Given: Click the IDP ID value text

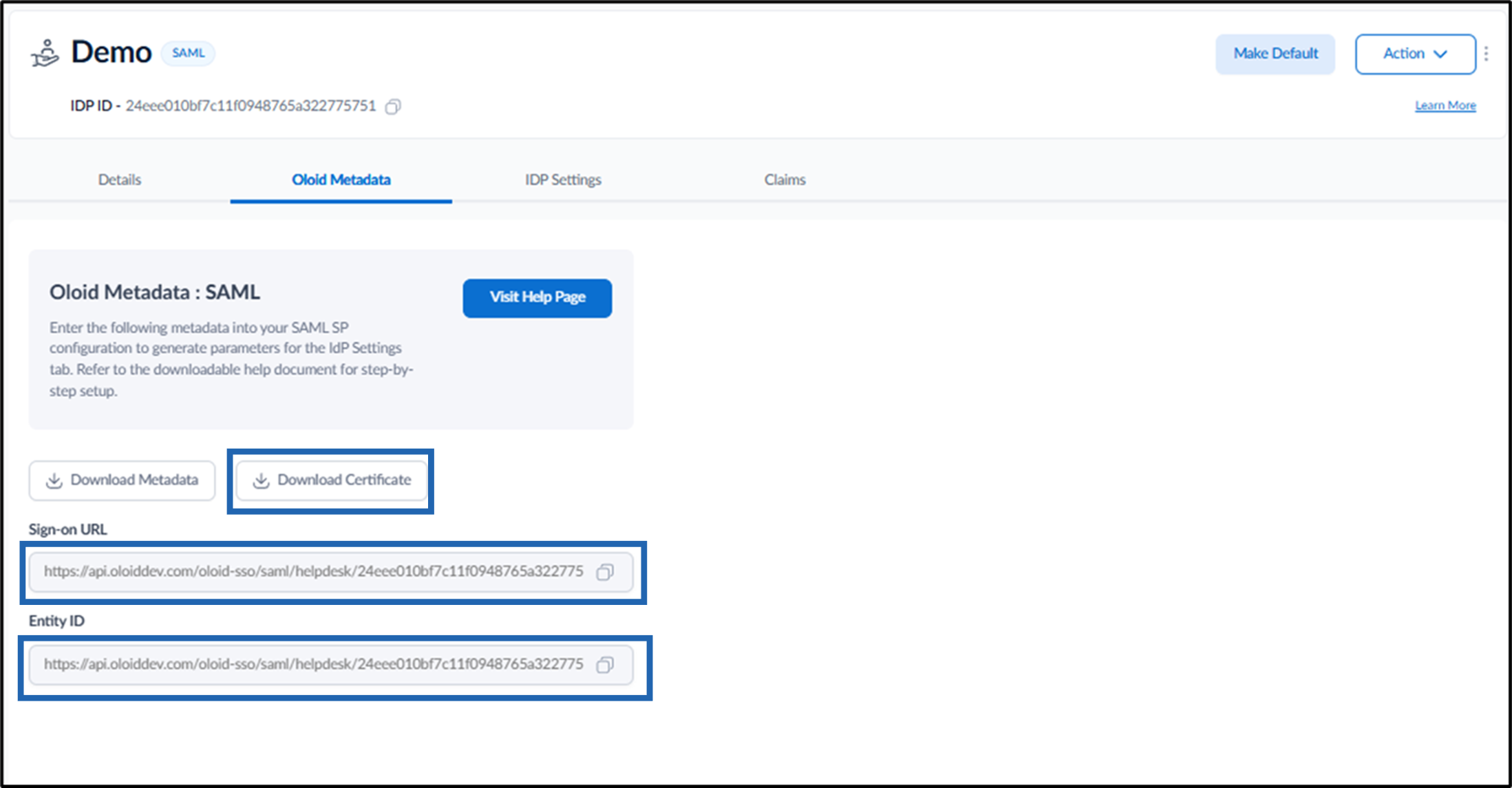Looking at the screenshot, I should 251,106.
